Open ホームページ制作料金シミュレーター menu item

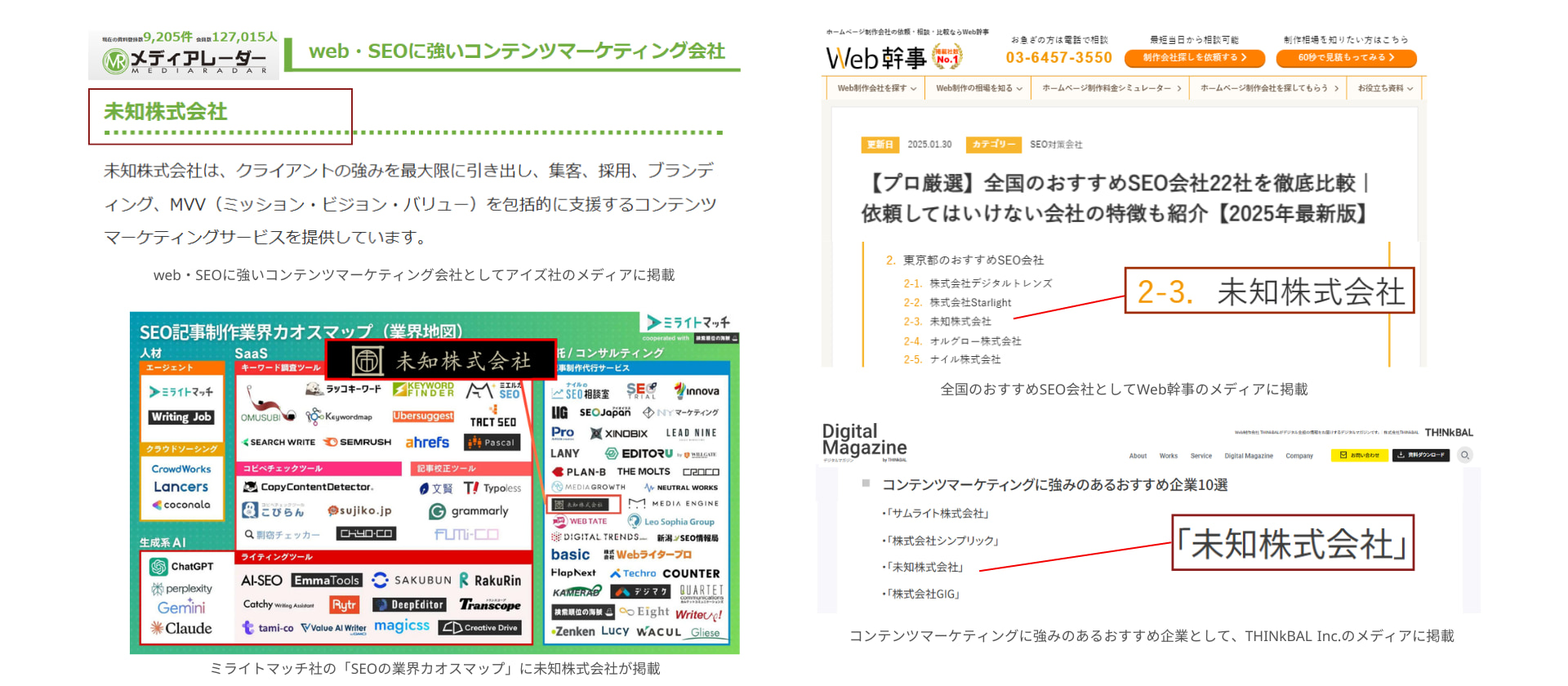coord(1111,88)
